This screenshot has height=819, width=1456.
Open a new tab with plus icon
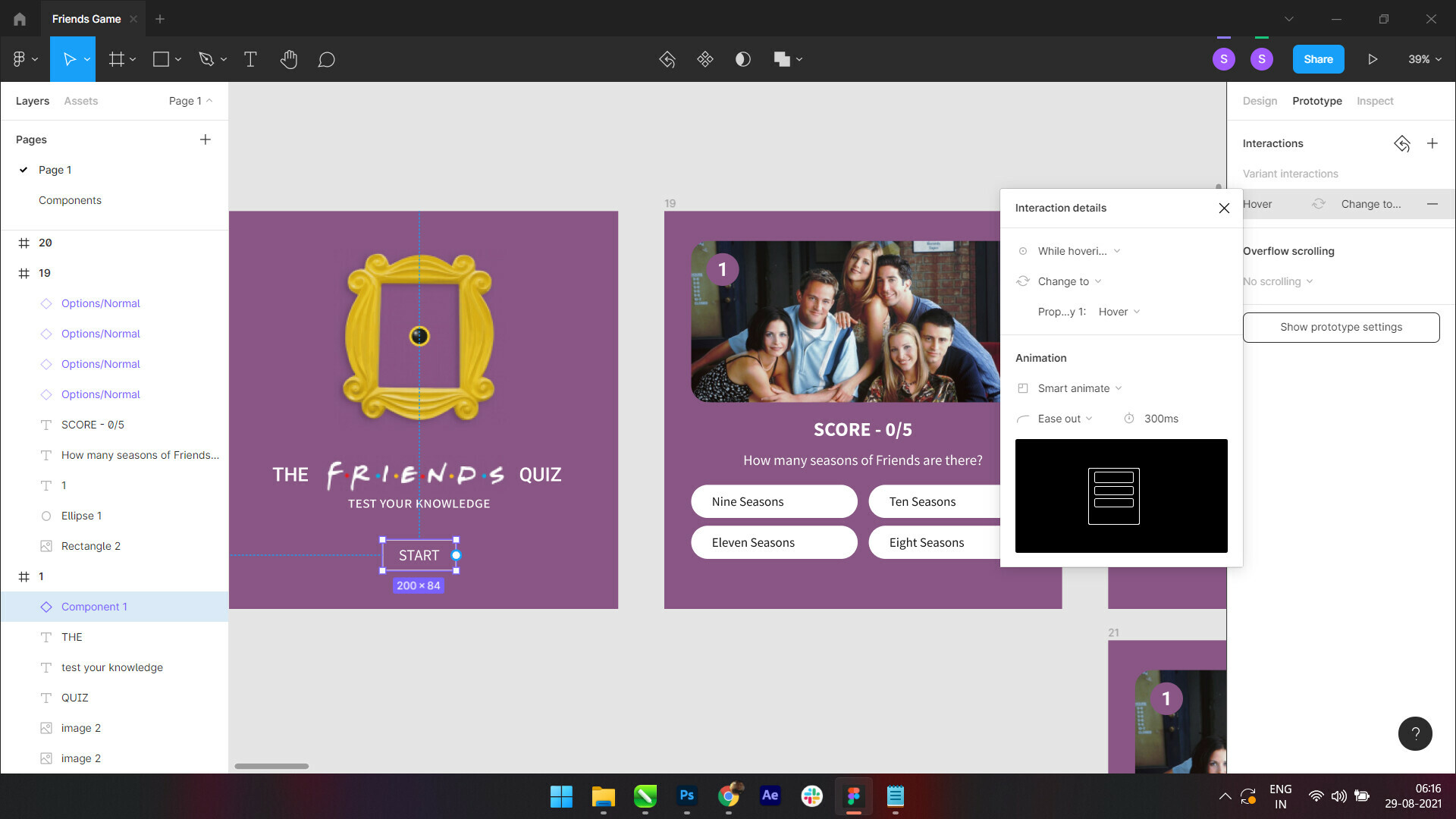click(160, 19)
